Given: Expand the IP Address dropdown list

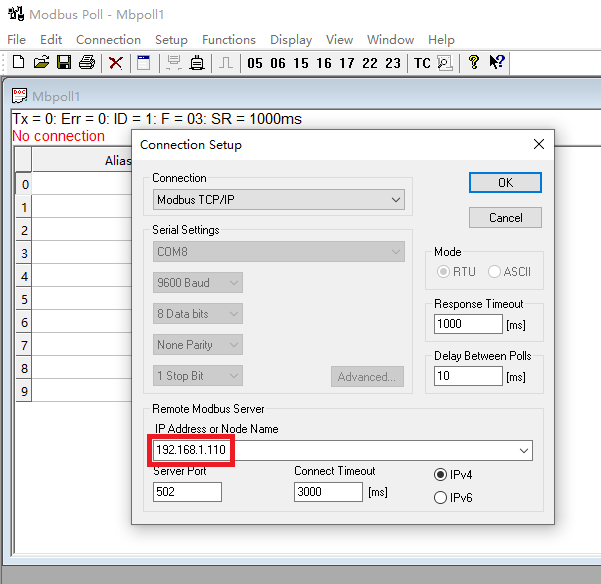Looking at the screenshot, I should point(523,451).
